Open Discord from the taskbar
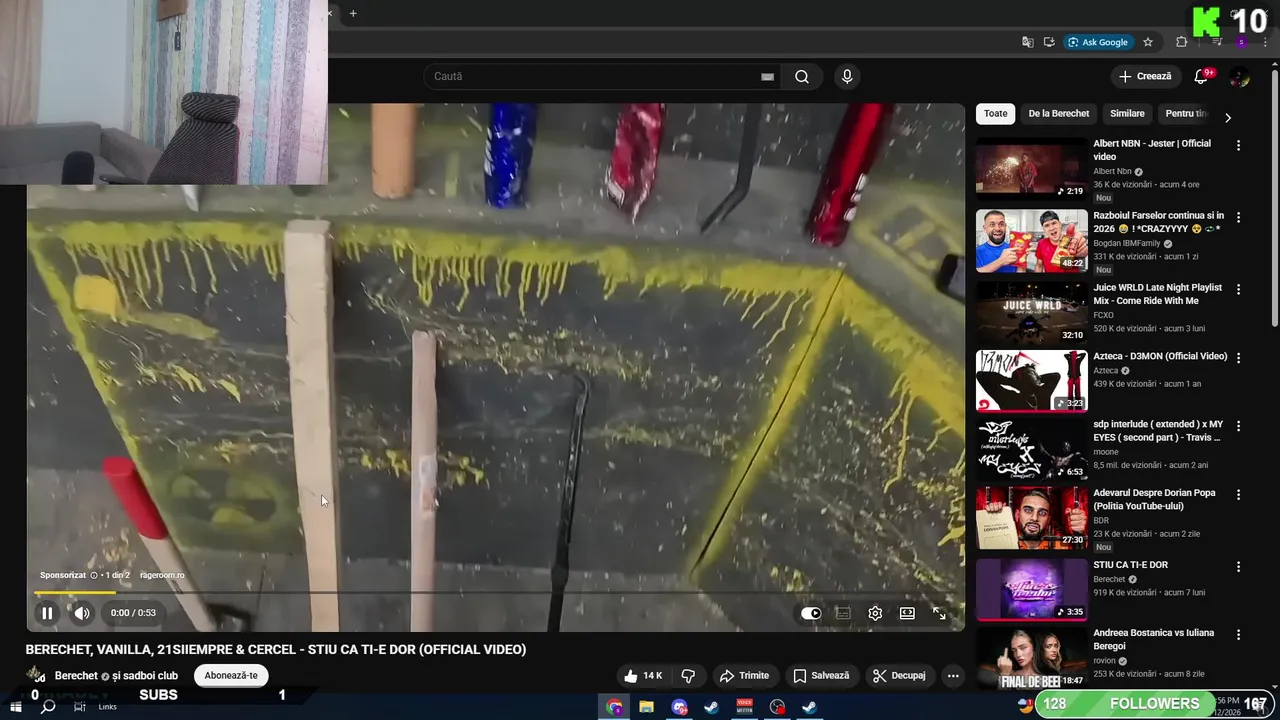 [680, 707]
